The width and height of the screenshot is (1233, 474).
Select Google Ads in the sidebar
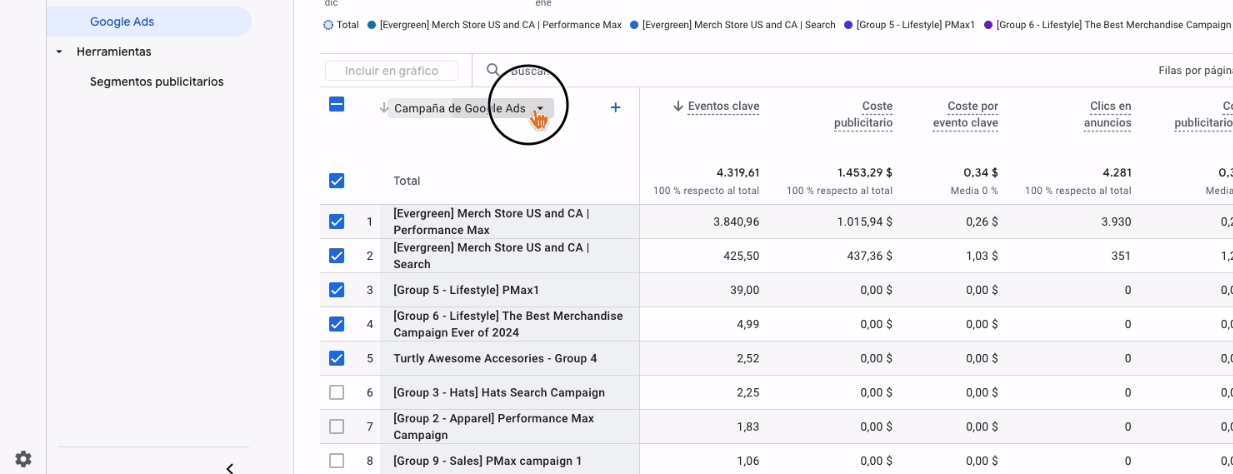pos(122,21)
